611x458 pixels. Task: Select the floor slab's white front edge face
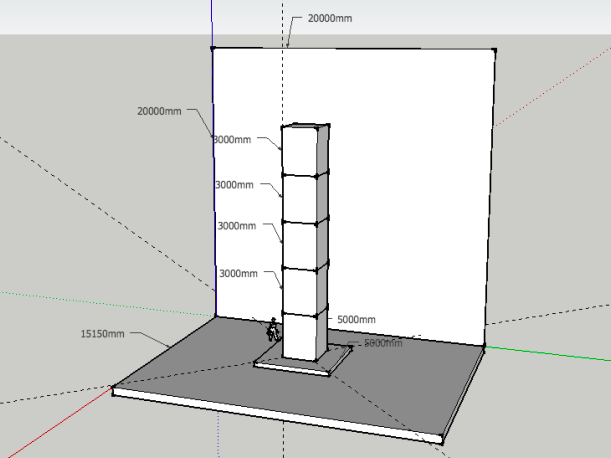point(277,415)
